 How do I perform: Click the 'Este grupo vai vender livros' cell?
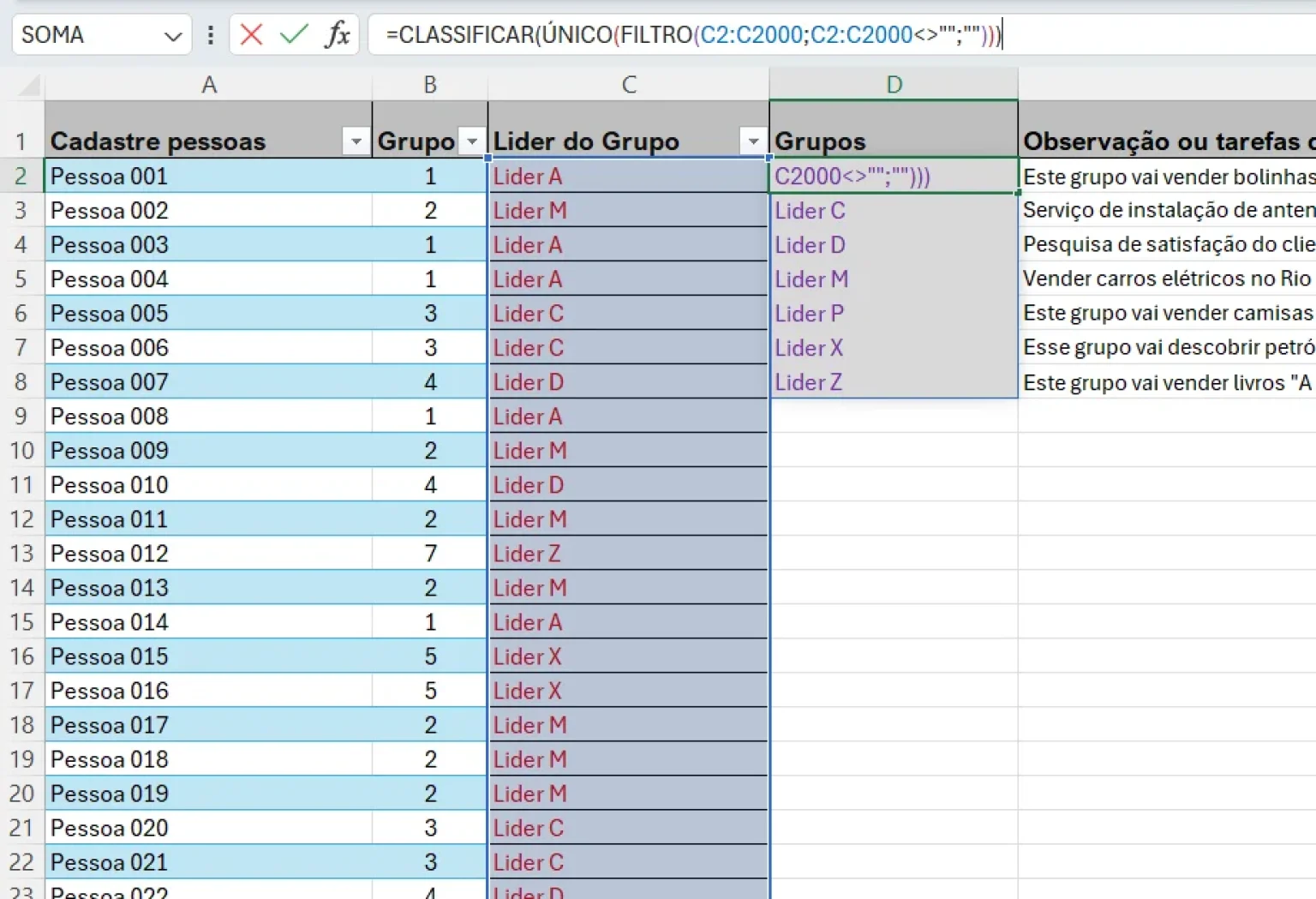[x=1167, y=381]
